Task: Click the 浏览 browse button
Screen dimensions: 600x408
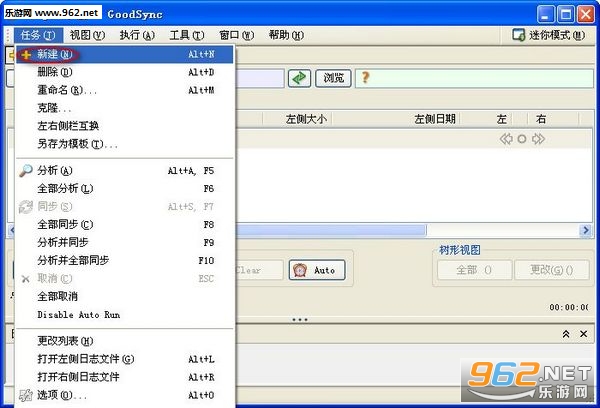Action: pyautogui.click(x=333, y=78)
